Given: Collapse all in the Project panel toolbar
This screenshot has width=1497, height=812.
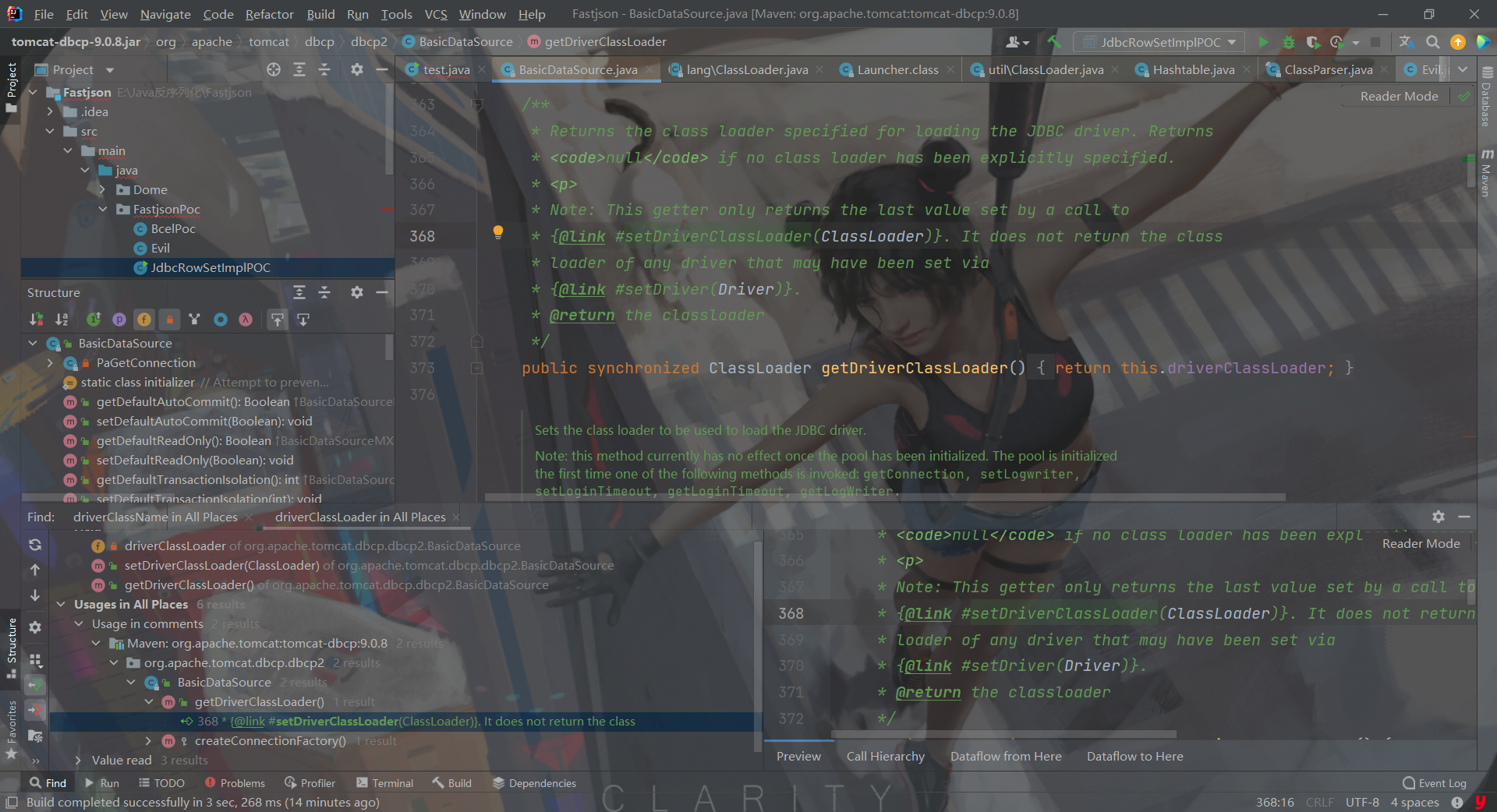Looking at the screenshot, I should click(x=324, y=69).
